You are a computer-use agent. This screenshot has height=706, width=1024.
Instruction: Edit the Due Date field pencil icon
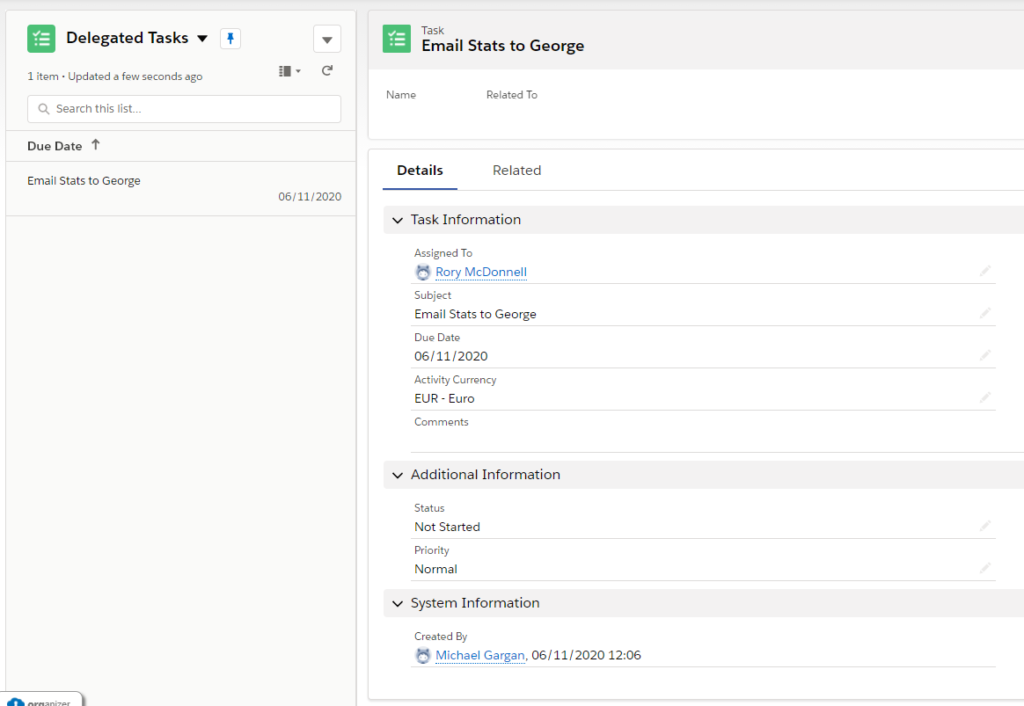[x=985, y=355]
